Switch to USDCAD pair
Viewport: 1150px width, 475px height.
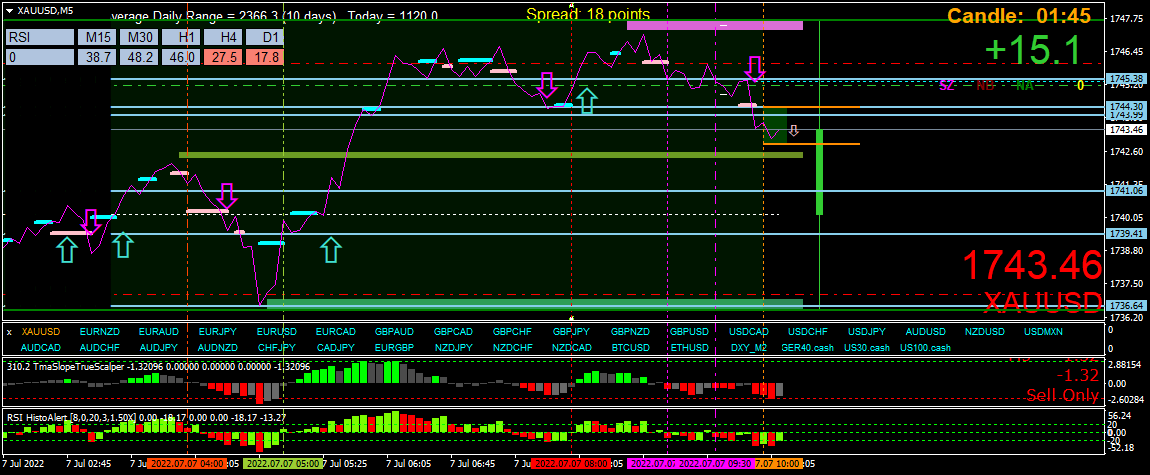pyautogui.click(x=749, y=332)
